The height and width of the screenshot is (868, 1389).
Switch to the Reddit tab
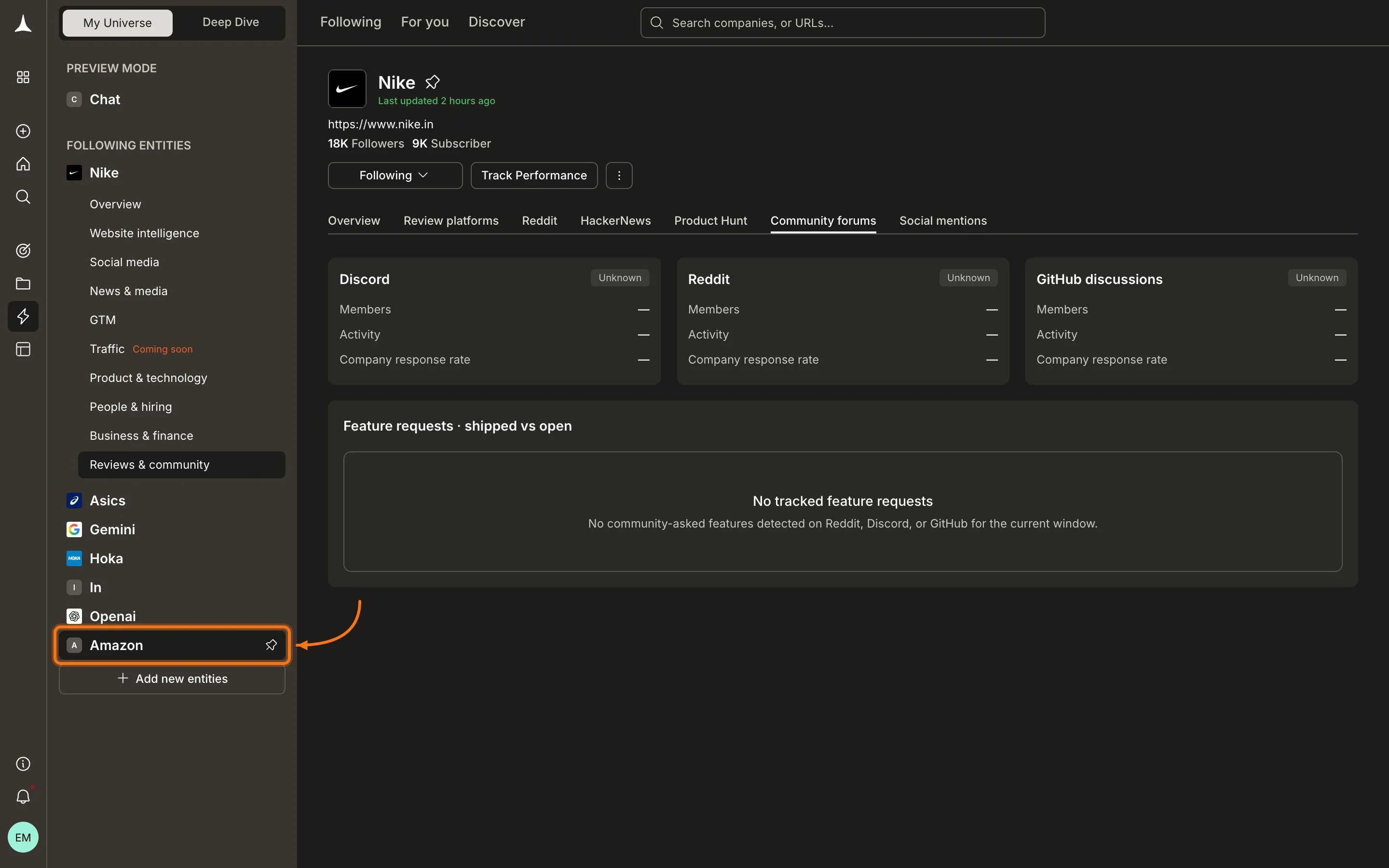[539, 220]
